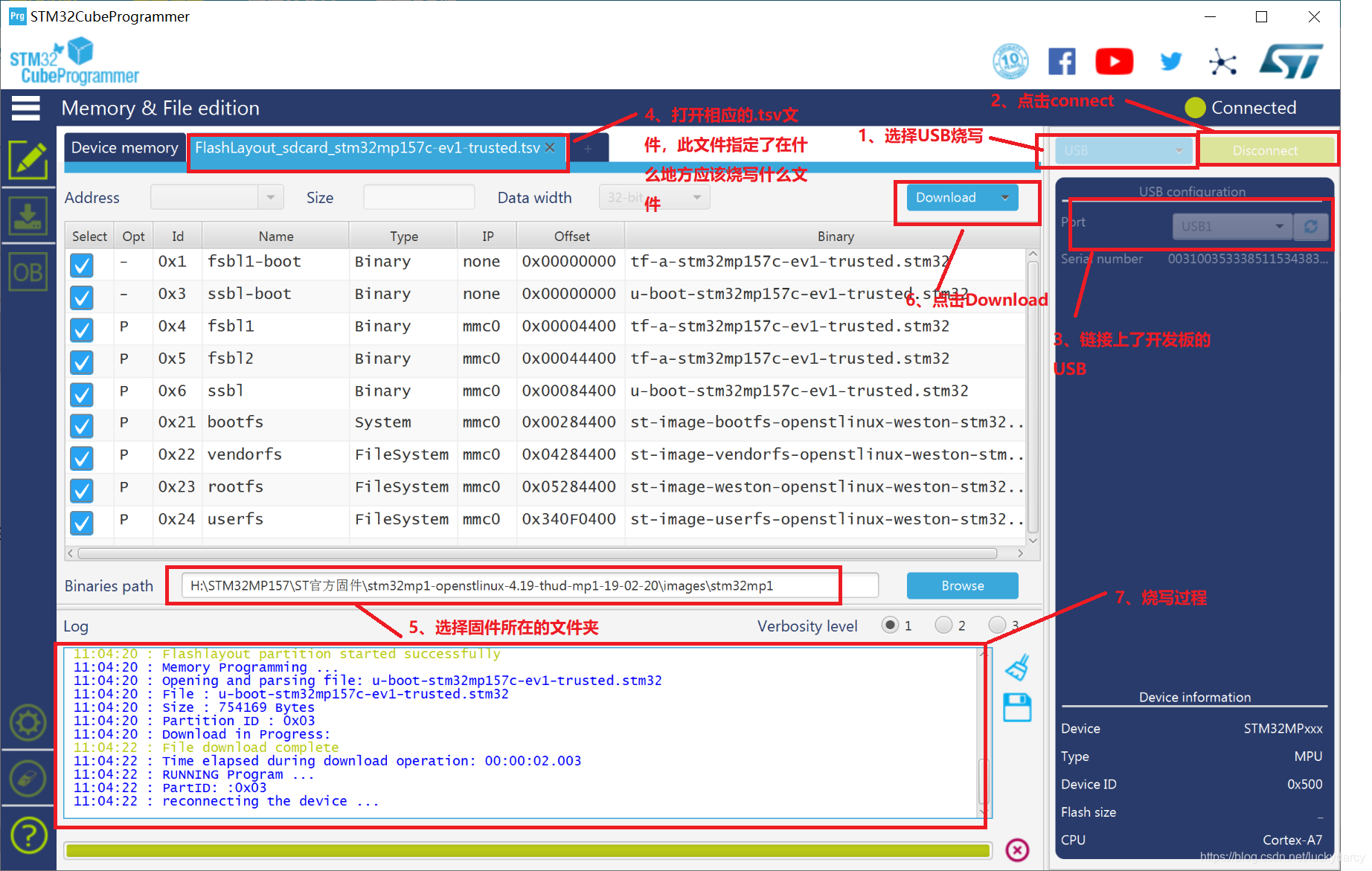Screen dimensions: 1372x871
Task: Open the Option Bytes (OB) panel
Action: tap(28, 272)
